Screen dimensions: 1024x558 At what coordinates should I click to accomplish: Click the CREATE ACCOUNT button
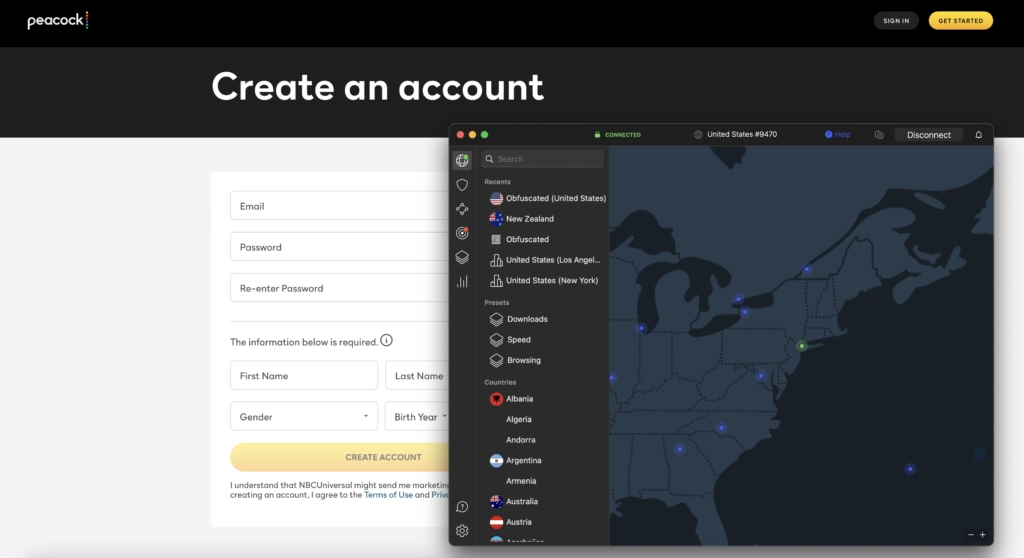coord(340,457)
